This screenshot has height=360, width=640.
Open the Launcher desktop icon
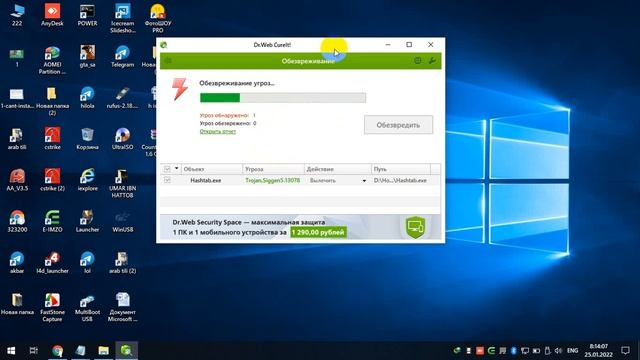coord(87,222)
